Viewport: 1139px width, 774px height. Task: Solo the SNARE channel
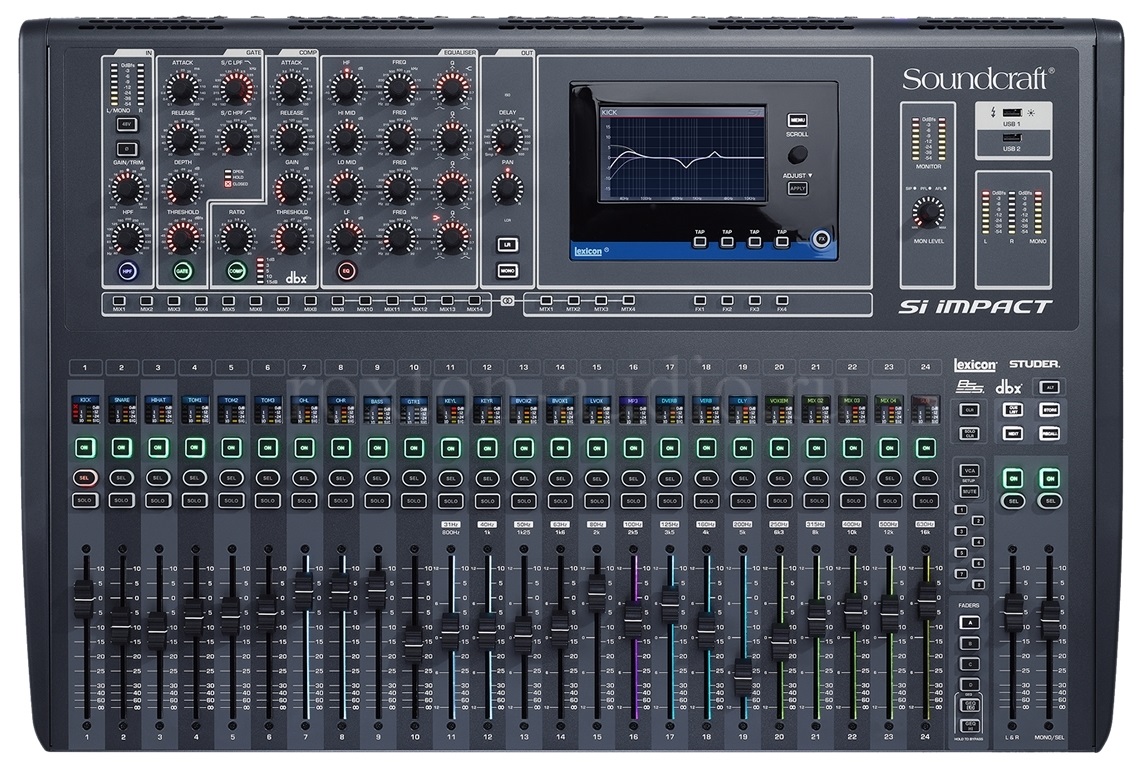click(x=121, y=499)
